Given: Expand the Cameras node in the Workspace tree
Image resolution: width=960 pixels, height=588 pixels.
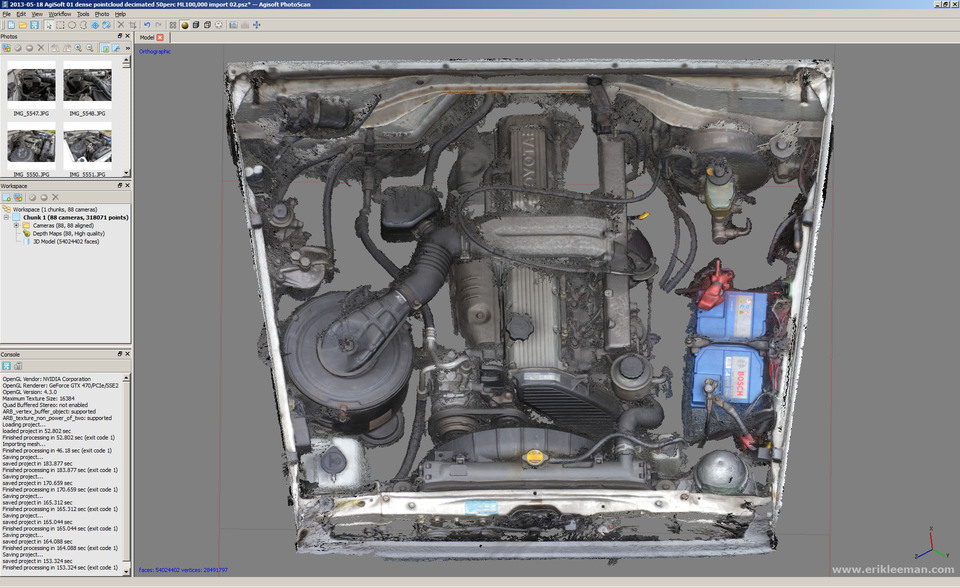Looking at the screenshot, I should (17, 225).
